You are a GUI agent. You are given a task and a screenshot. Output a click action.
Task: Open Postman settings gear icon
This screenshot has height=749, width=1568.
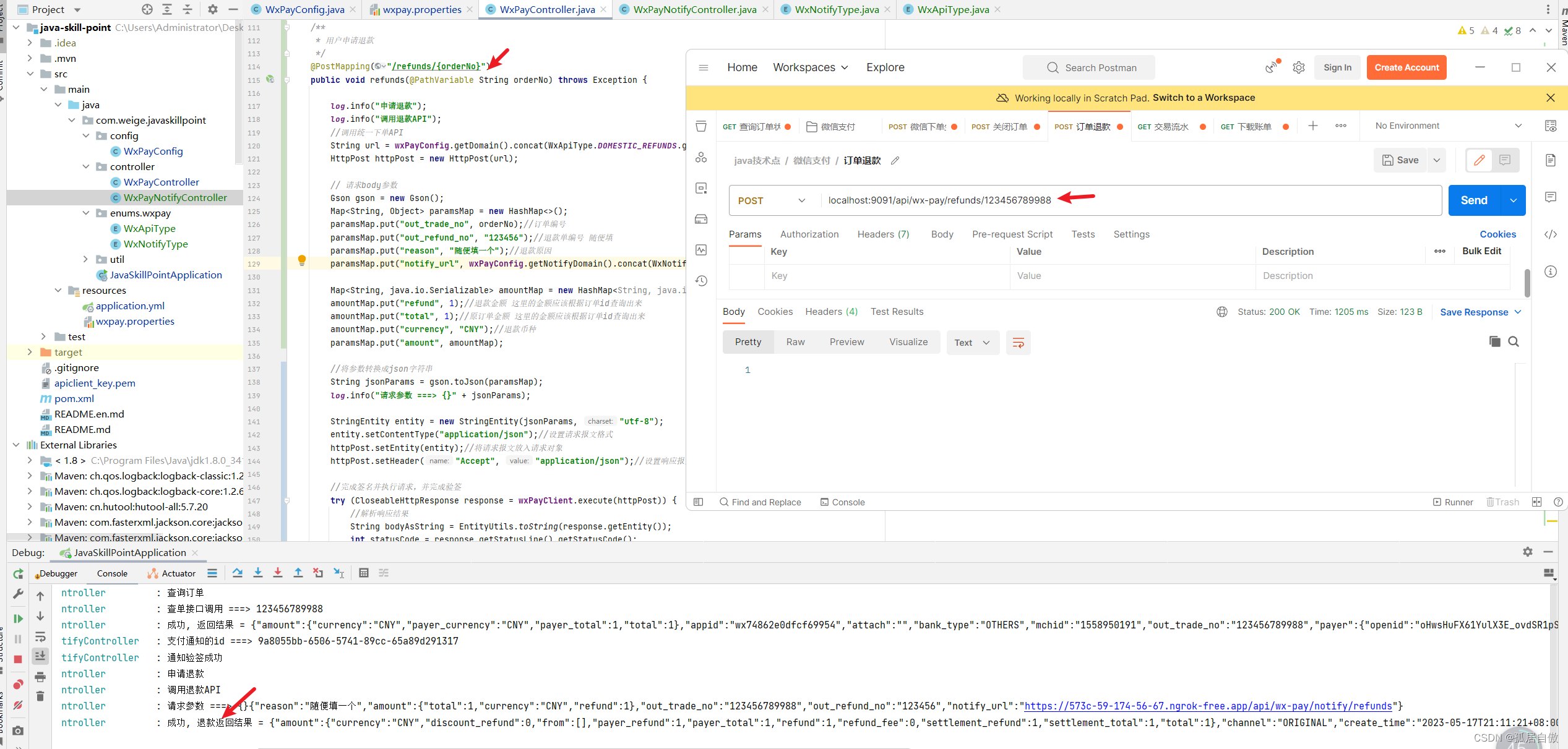[1298, 67]
